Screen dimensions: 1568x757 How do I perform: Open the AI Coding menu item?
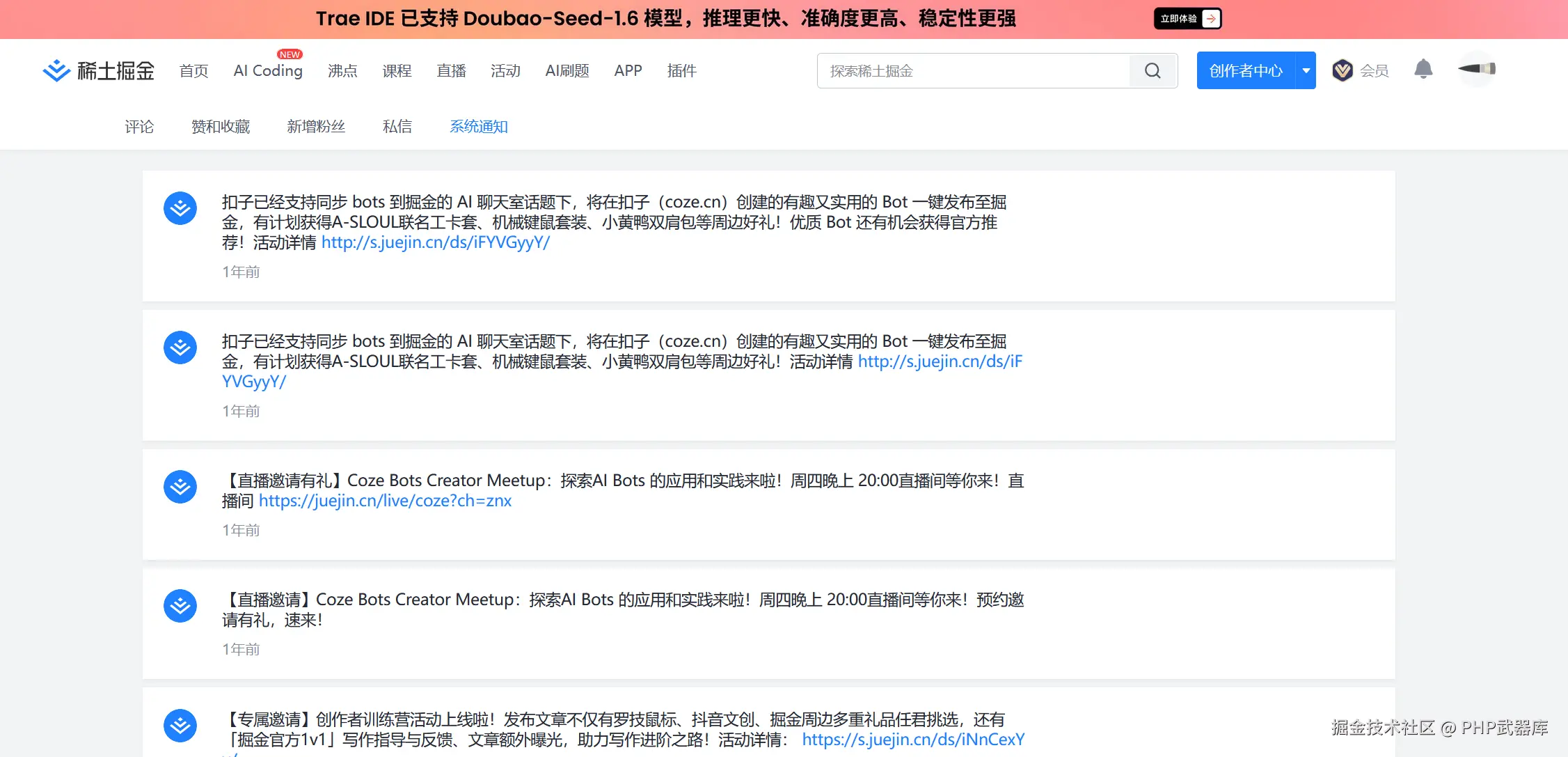point(267,70)
